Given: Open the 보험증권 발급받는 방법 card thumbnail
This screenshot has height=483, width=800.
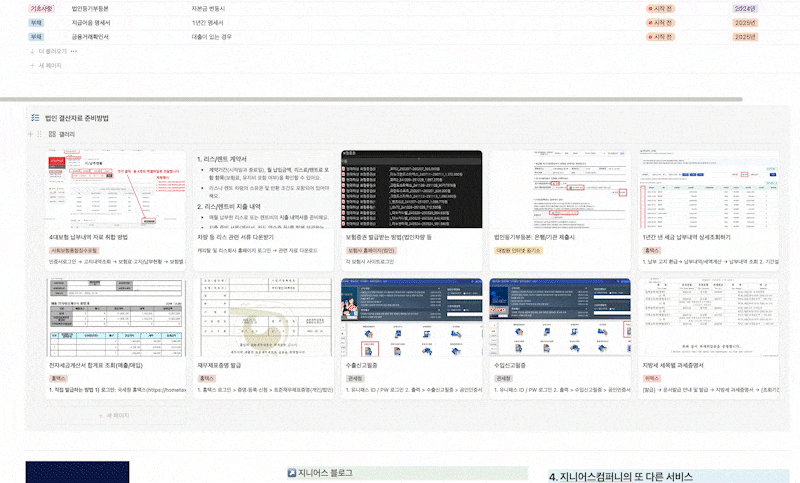Looking at the screenshot, I should coord(411,187).
